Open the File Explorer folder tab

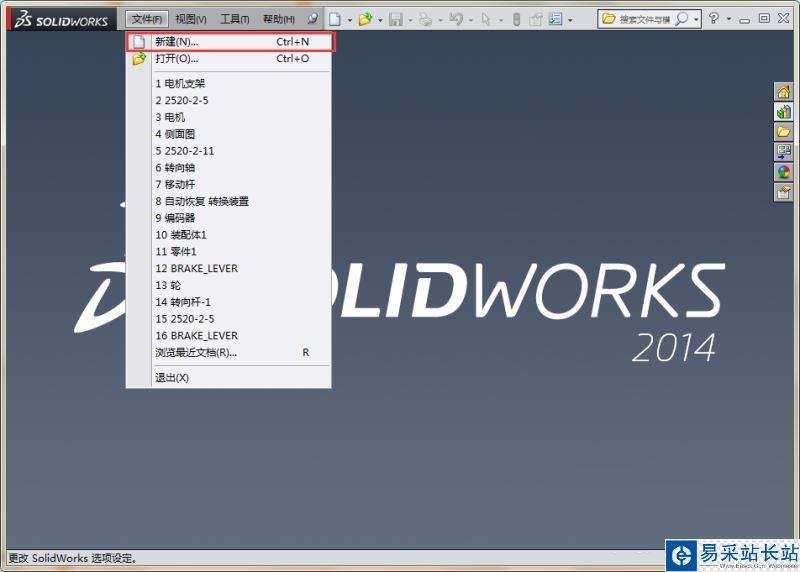[x=784, y=132]
